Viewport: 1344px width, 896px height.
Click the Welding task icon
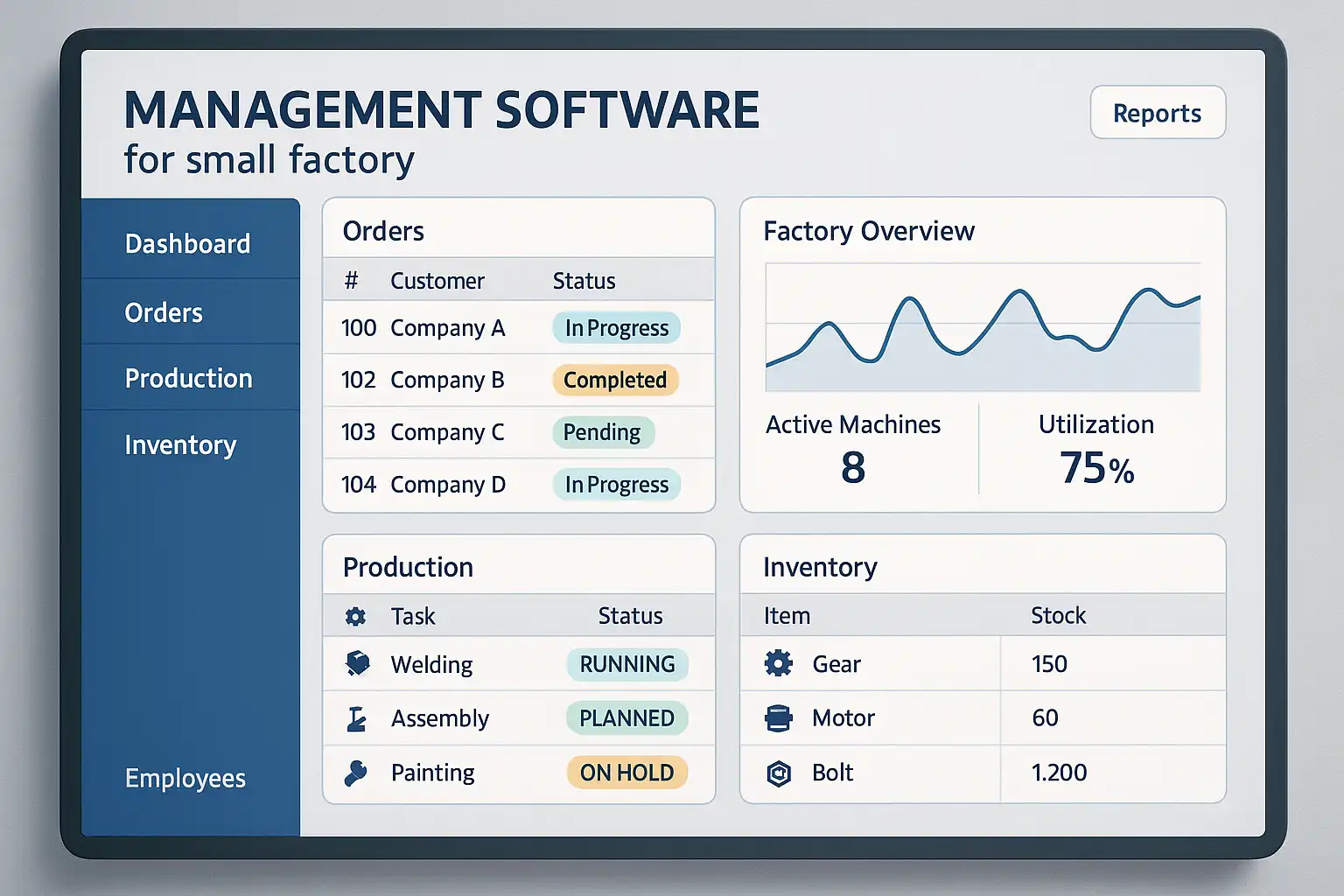[357, 664]
